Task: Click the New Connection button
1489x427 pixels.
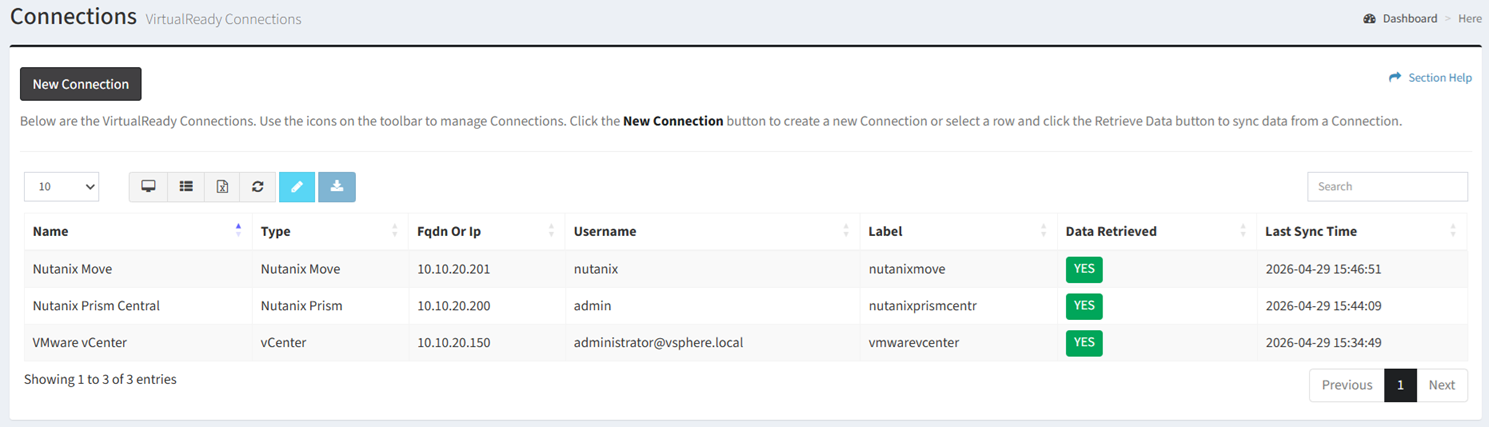Action: tap(81, 84)
